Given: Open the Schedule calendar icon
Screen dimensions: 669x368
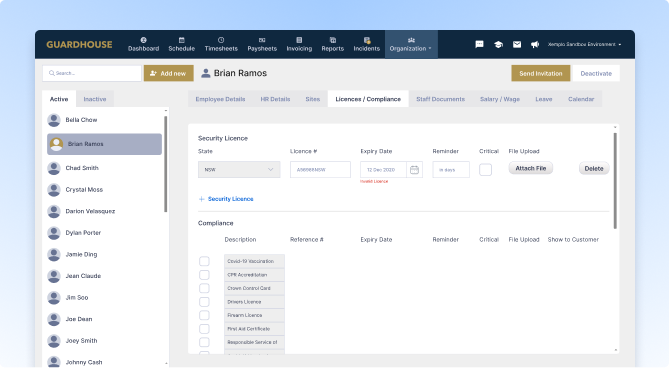Looking at the screenshot, I should (x=181, y=40).
